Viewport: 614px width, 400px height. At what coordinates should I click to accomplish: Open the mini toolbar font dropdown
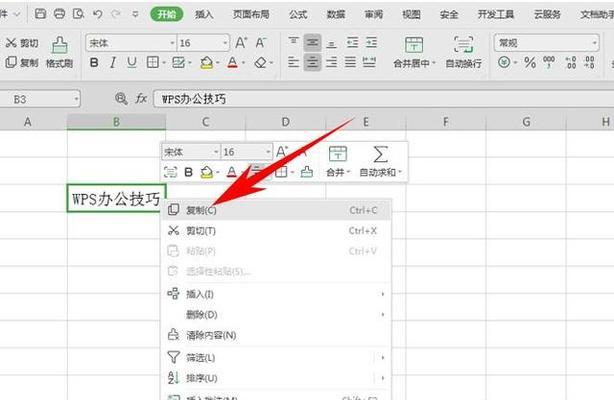(216, 152)
